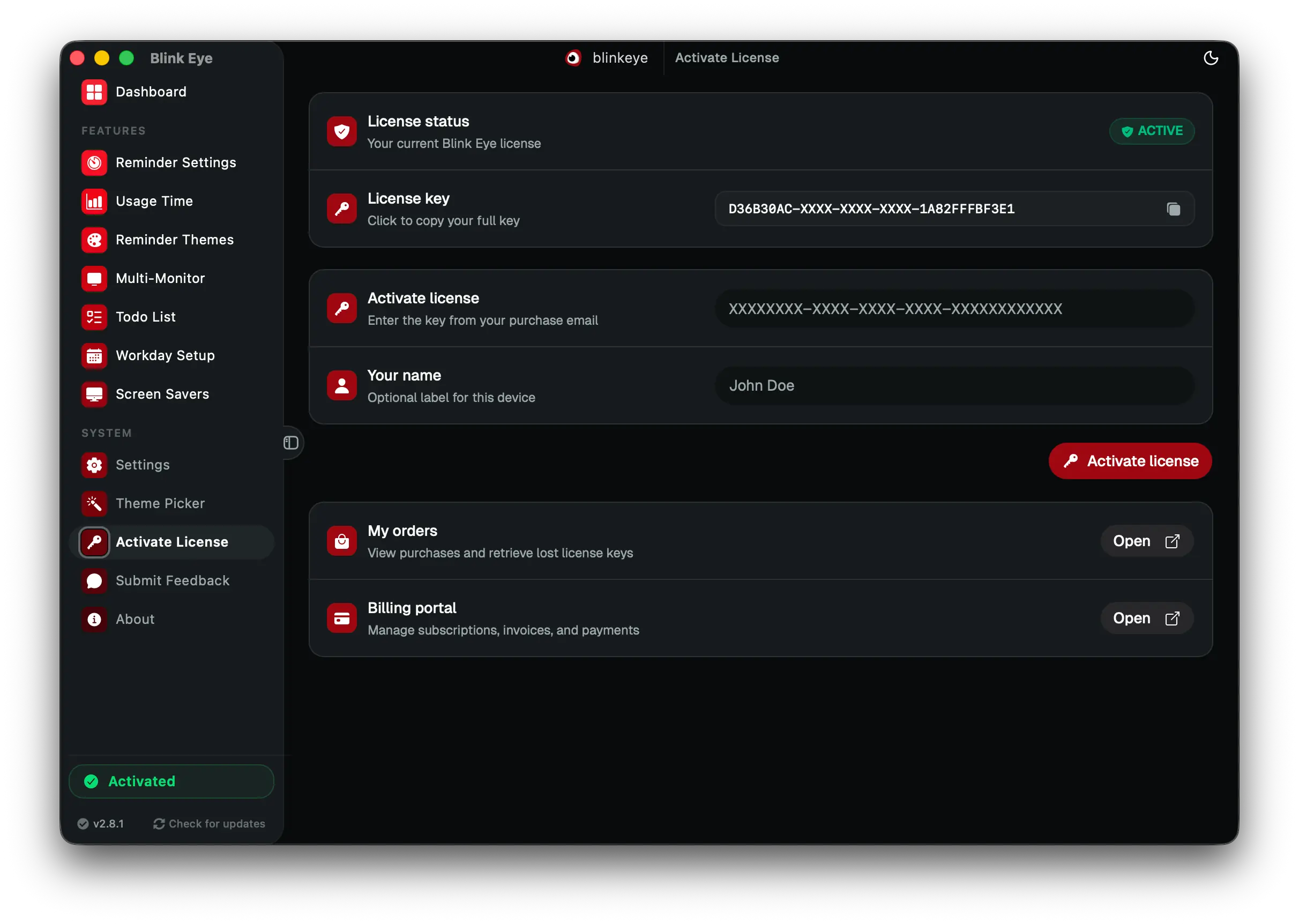Click the Submit Feedback chat bubble icon

click(x=94, y=582)
